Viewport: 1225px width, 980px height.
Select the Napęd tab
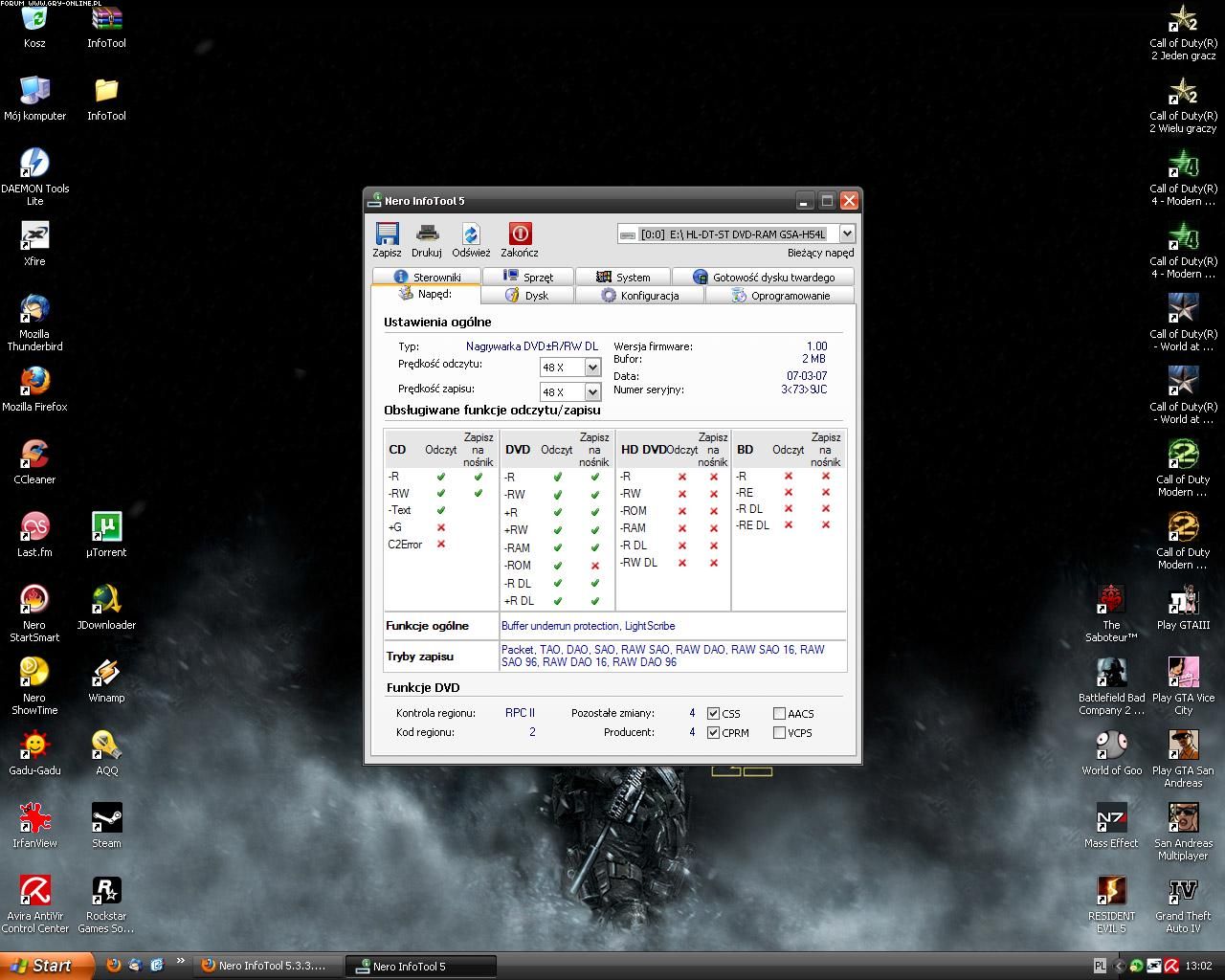(x=425, y=295)
